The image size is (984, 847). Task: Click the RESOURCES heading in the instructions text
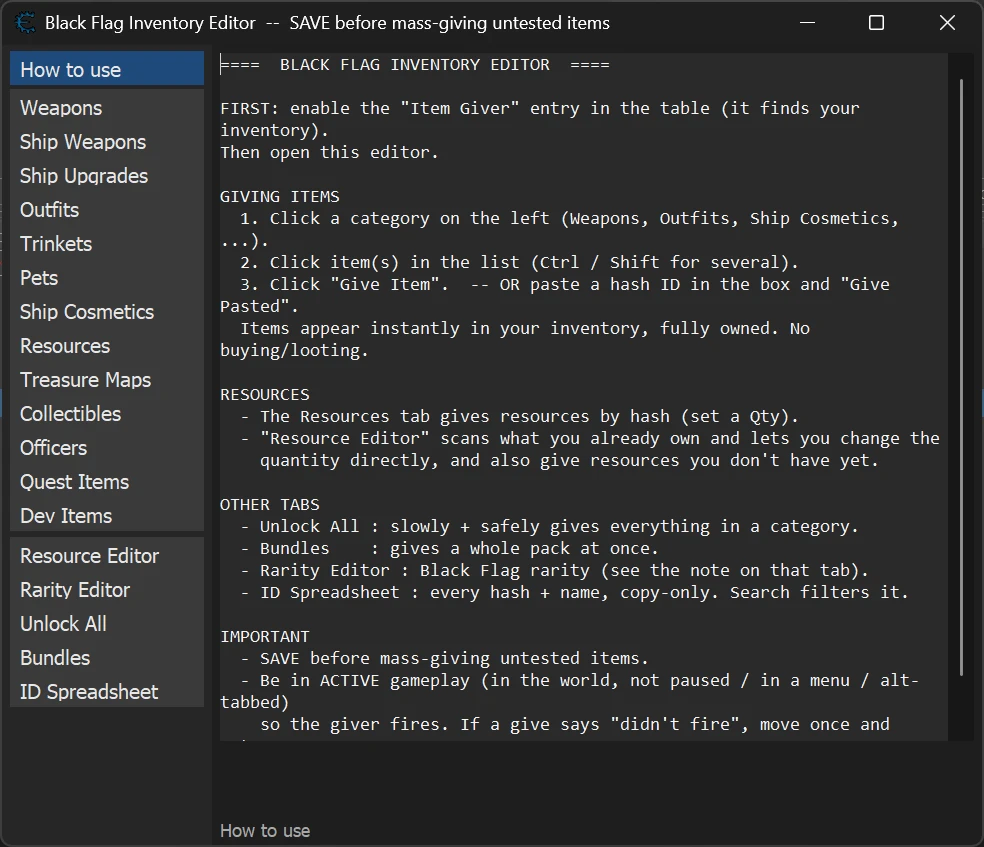pyautogui.click(x=265, y=395)
